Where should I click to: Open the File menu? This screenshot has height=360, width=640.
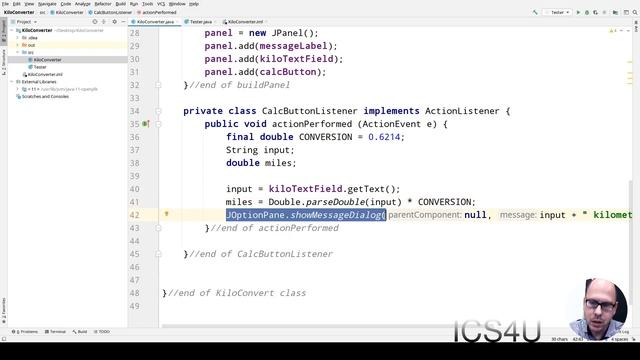[x=5, y=4]
